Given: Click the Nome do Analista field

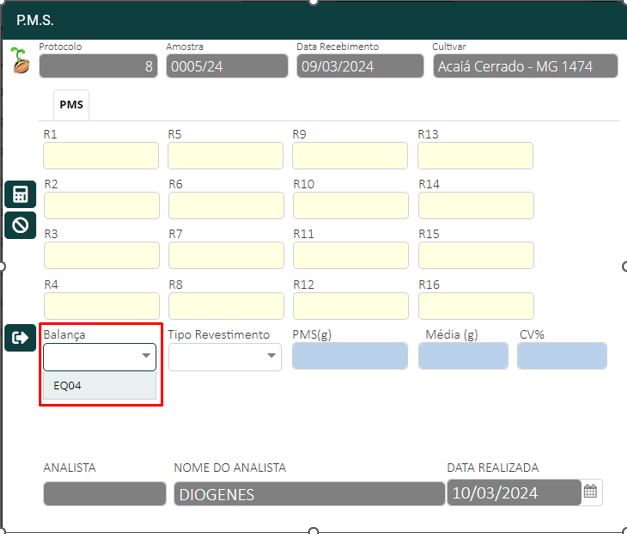Looking at the screenshot, I should pos(308,494).
